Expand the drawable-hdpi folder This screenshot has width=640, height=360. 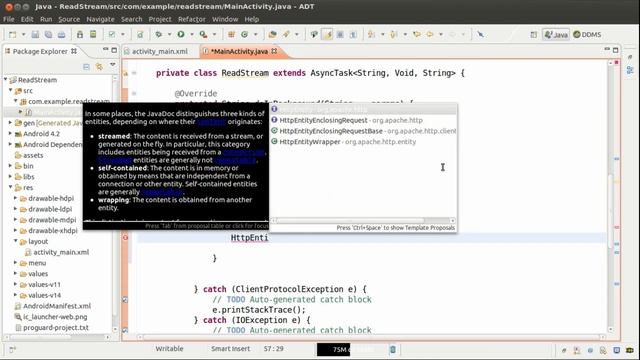[16, 198]
